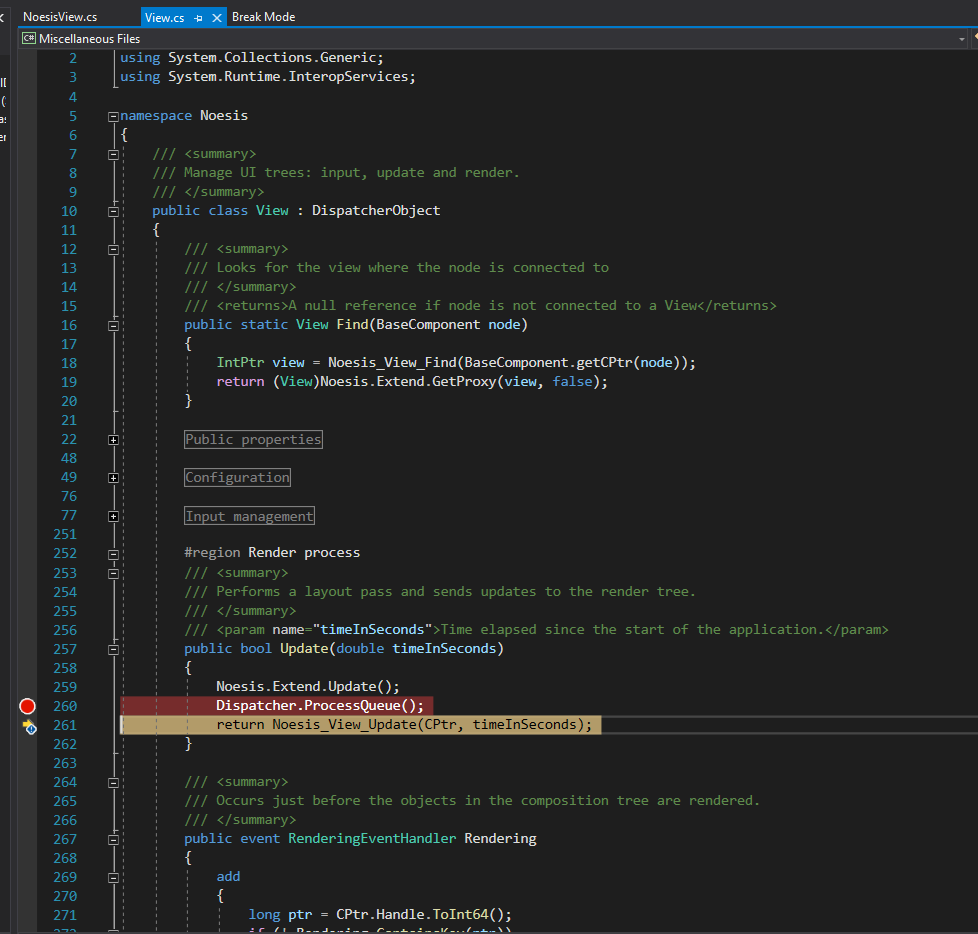Click using System.Runtime.InteropServices line
This screenshot has height=934, width=978.
click(x=268, y=76)
